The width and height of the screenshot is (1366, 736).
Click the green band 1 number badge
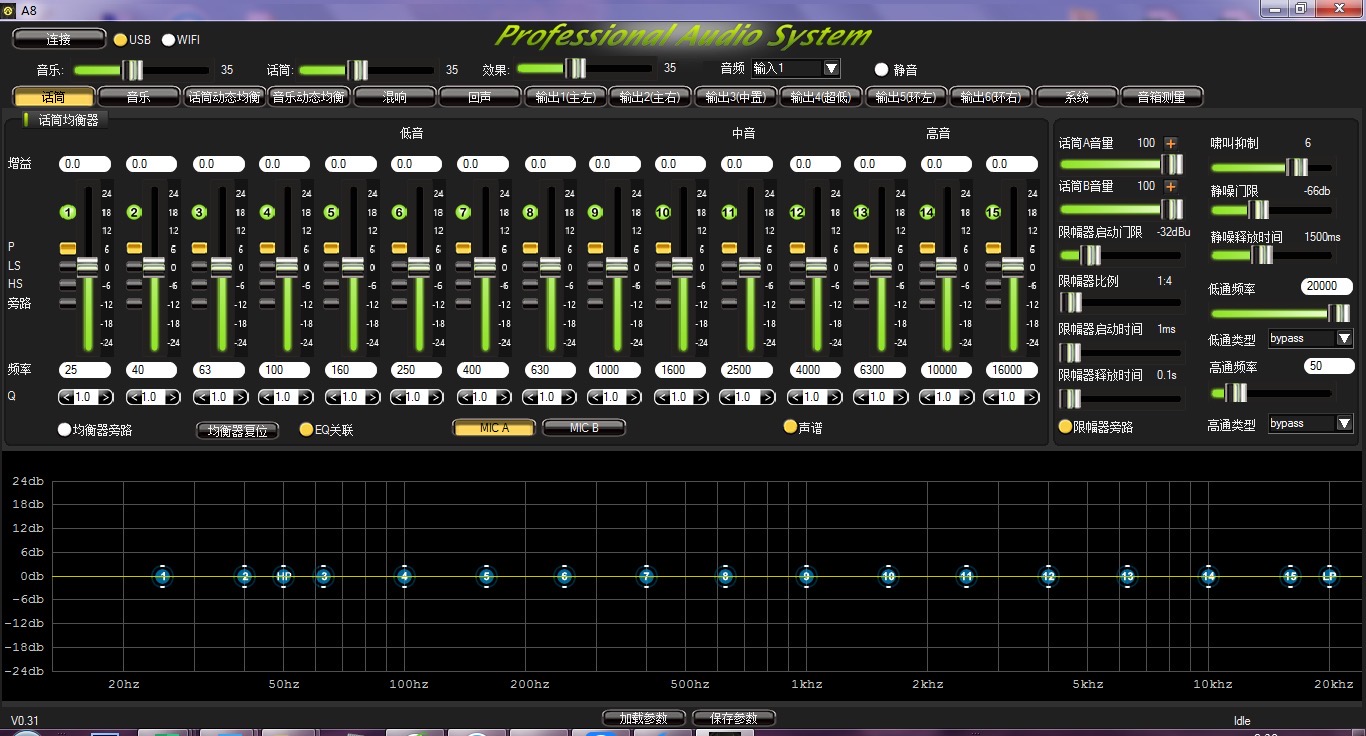[68, 212]
